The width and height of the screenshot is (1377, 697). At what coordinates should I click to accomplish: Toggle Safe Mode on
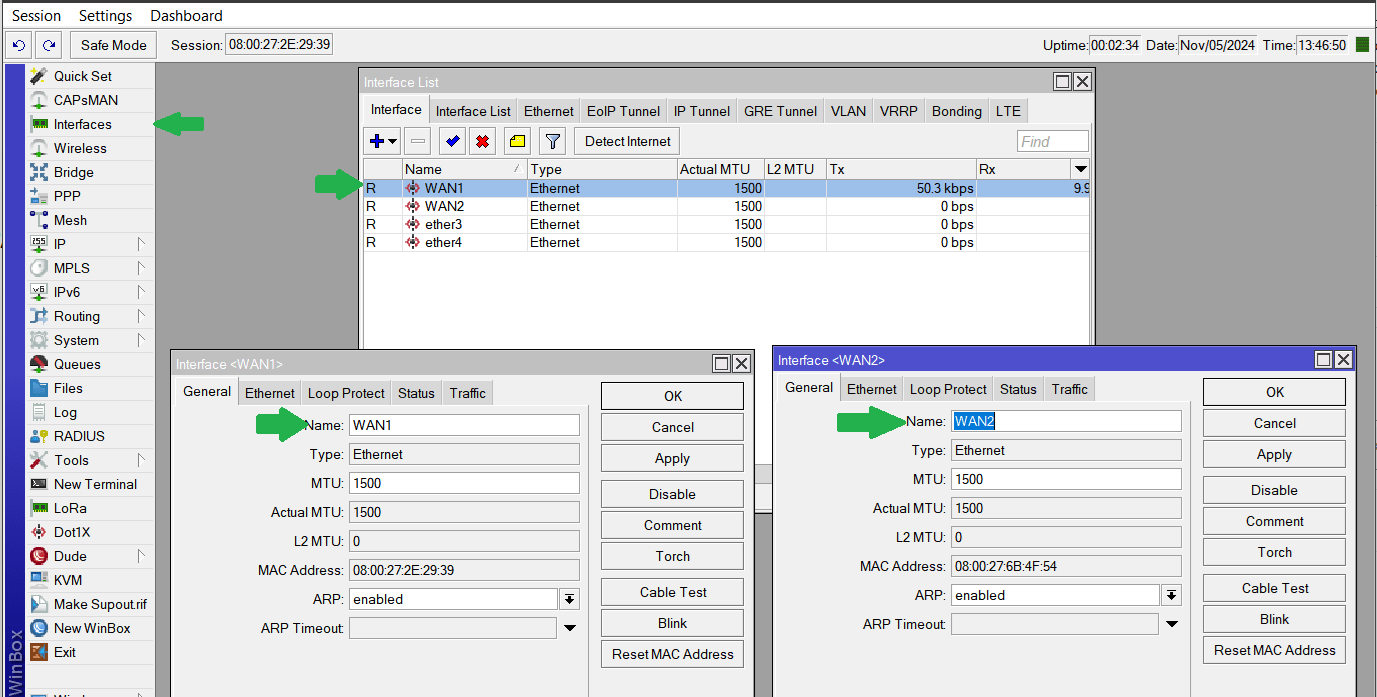[112, 44]
